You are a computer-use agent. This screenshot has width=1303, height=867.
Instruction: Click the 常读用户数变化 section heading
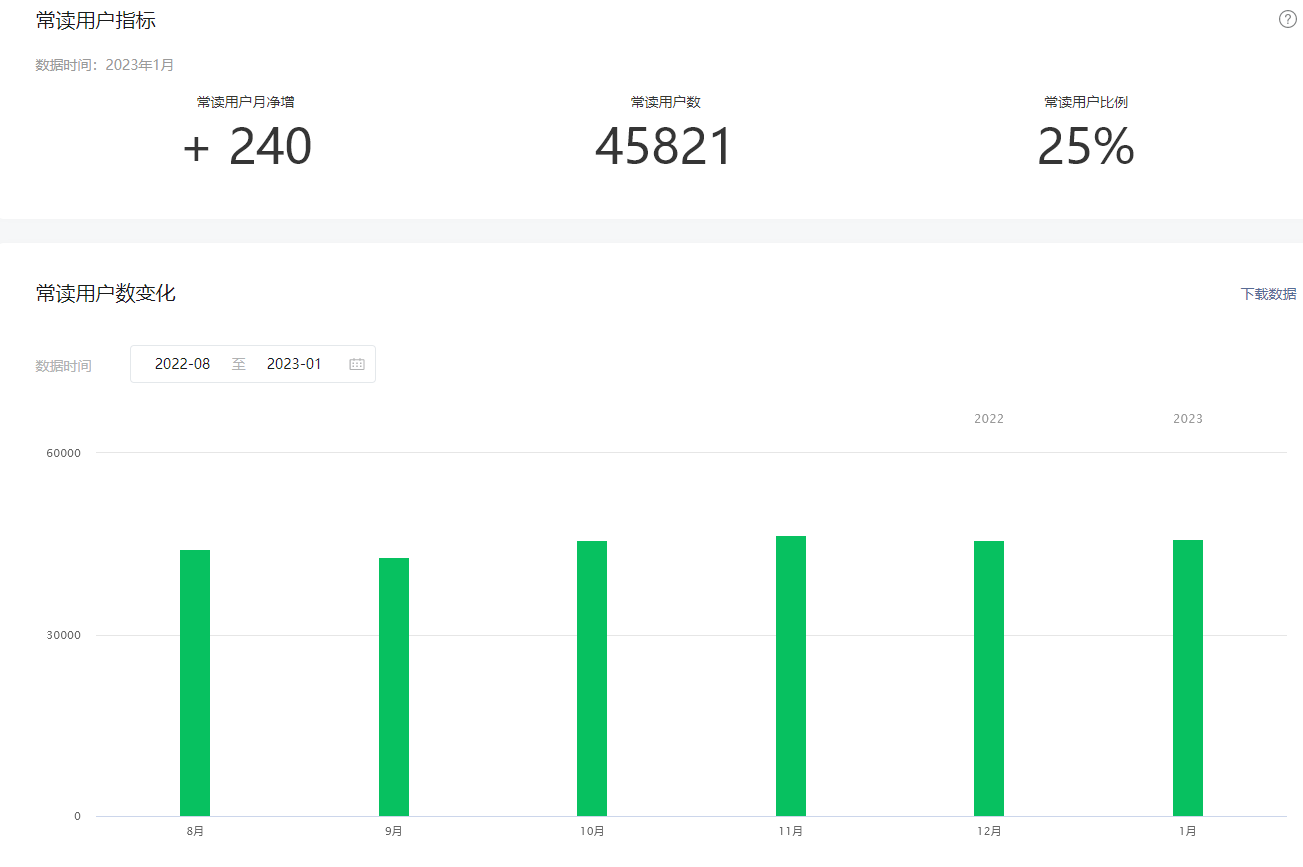pos(106,293)
